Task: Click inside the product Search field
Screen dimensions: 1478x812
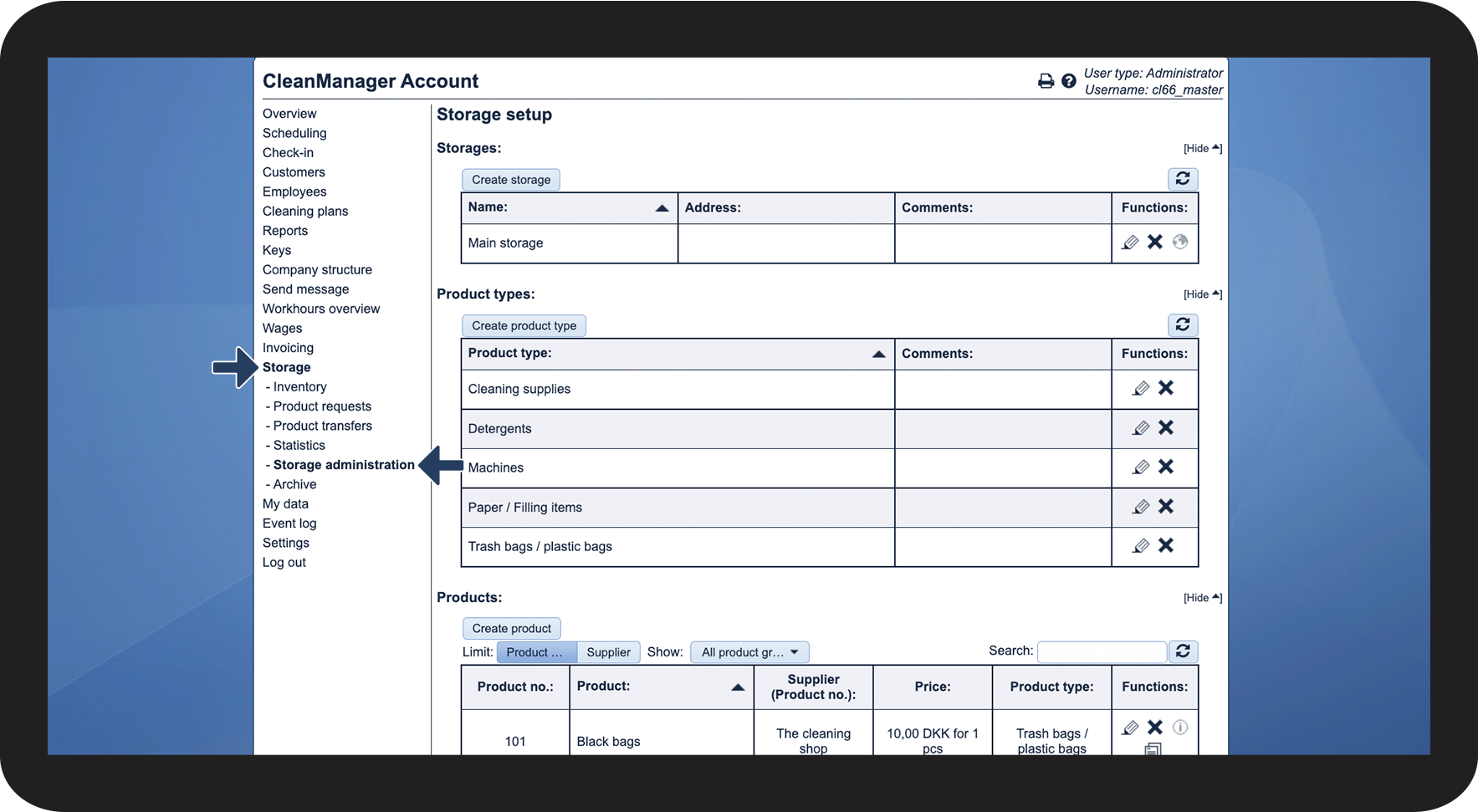Action: [1102, 651]
